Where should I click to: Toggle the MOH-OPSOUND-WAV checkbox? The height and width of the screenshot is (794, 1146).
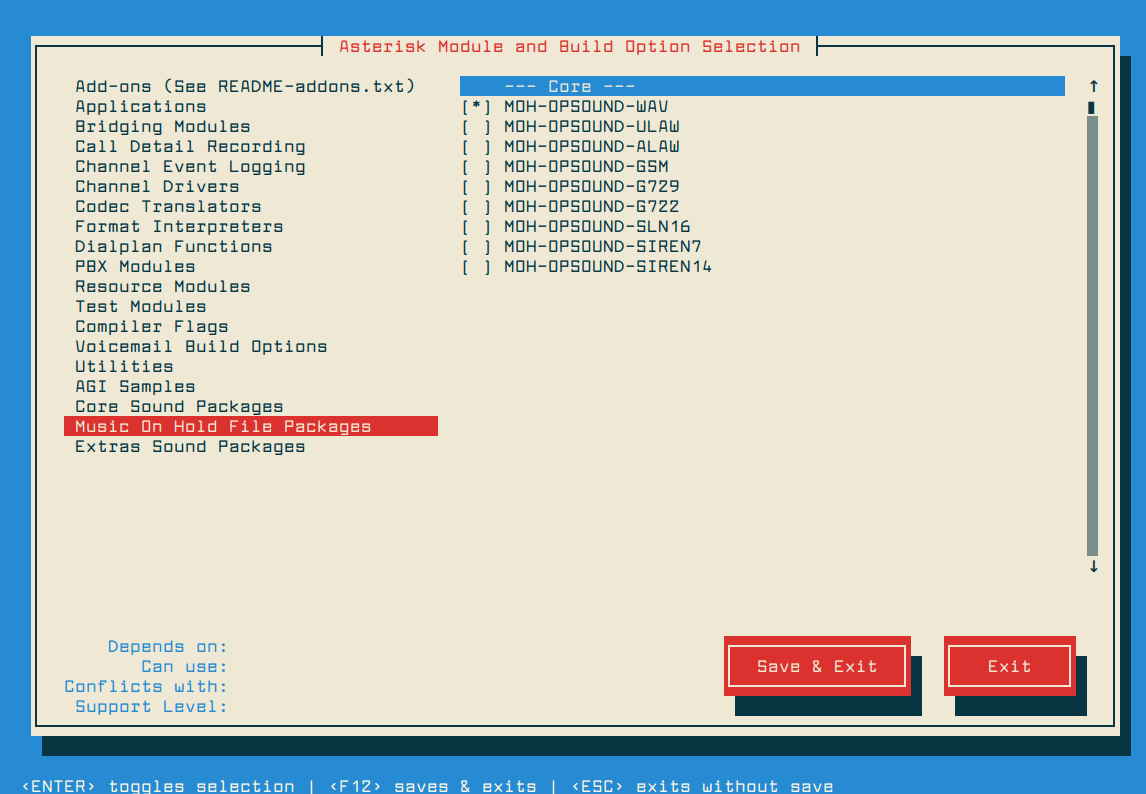(x=476, y=107)
